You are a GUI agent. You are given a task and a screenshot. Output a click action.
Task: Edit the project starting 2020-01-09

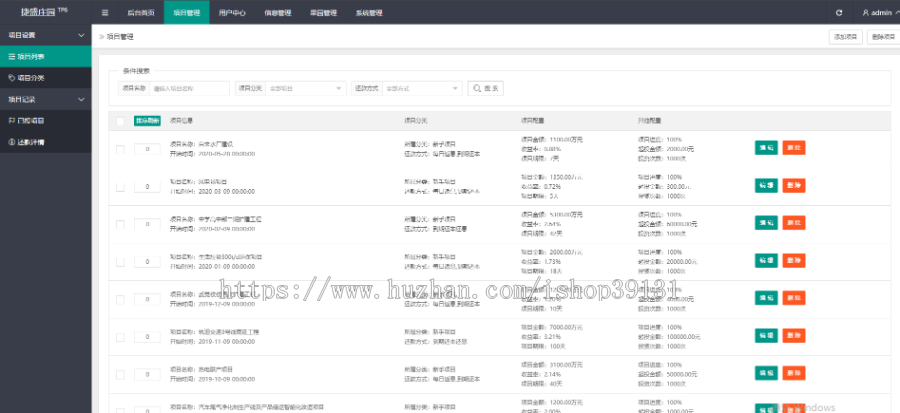tap(766, 260)
